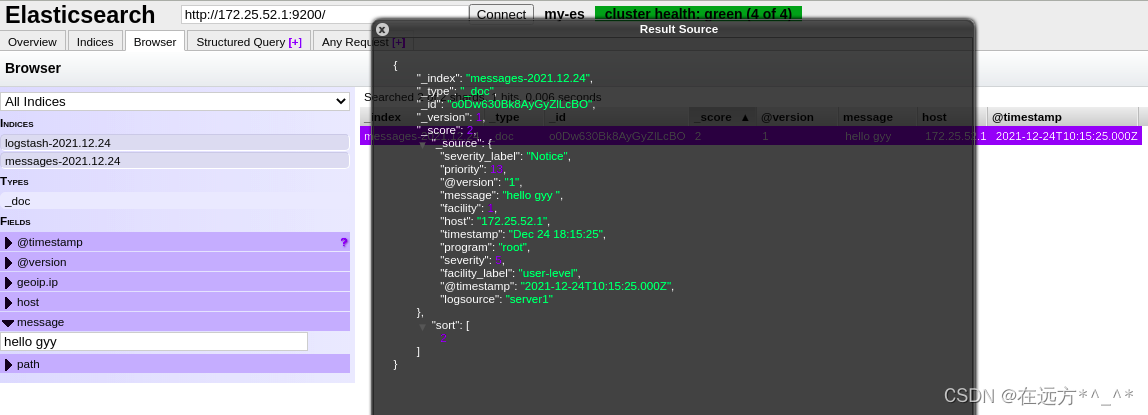Click the "Notice" severity_label value
The image size is (1148, 415).
[547, 156]
